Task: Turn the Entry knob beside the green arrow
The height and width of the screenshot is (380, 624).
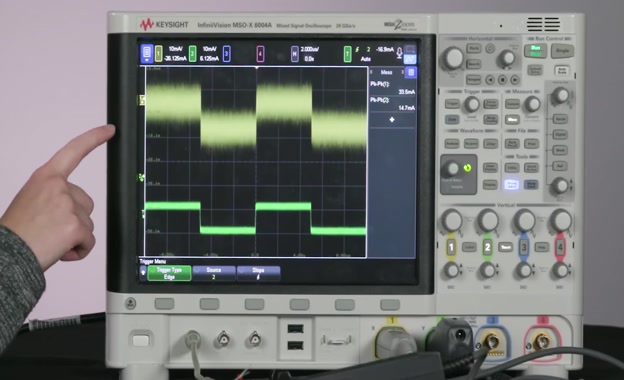Action: [x=452, y=169]
